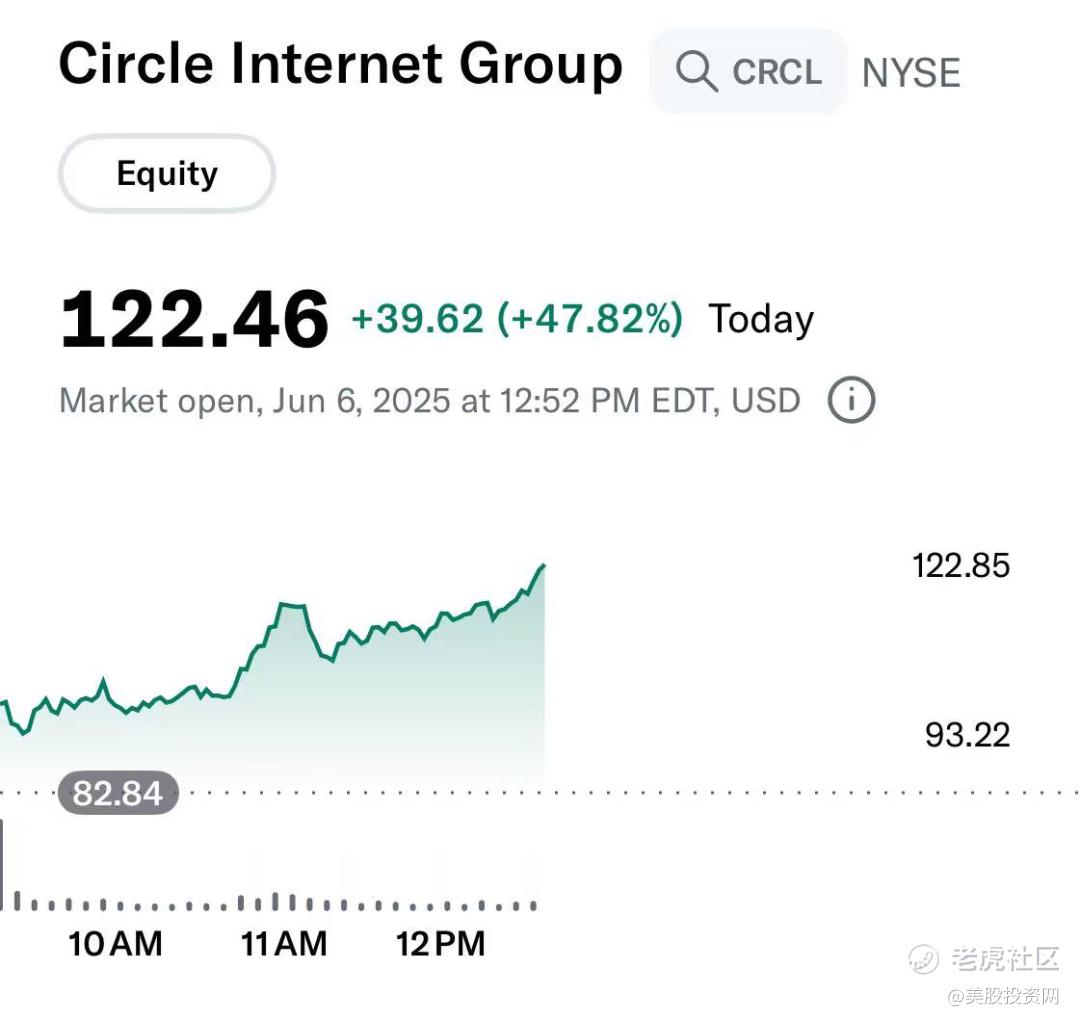Select the NYSE exchange label

[911, 73]
